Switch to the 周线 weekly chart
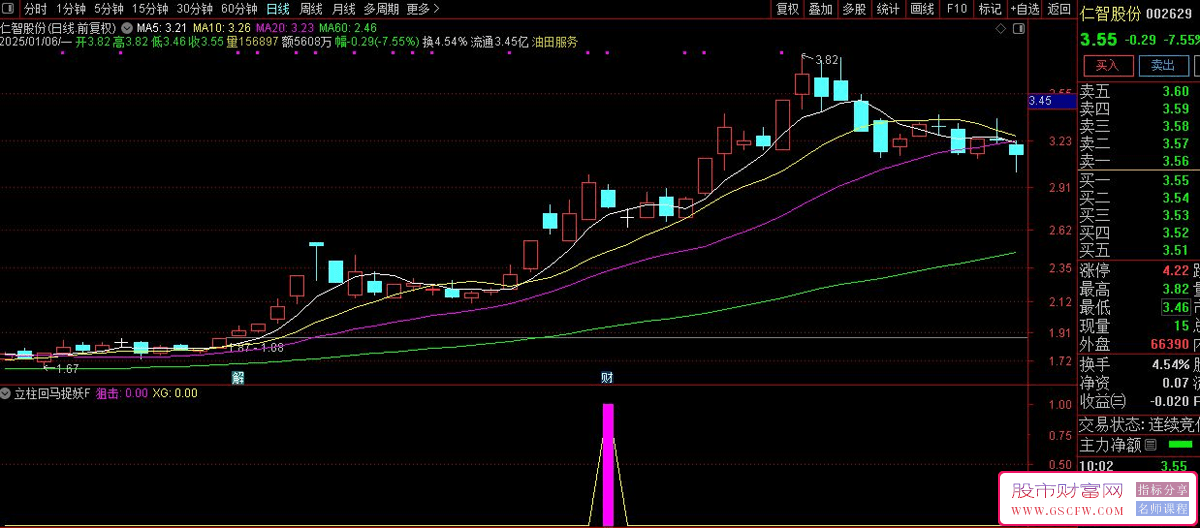Viewport: 1200px width, 528px height. (x=311, y=9)
